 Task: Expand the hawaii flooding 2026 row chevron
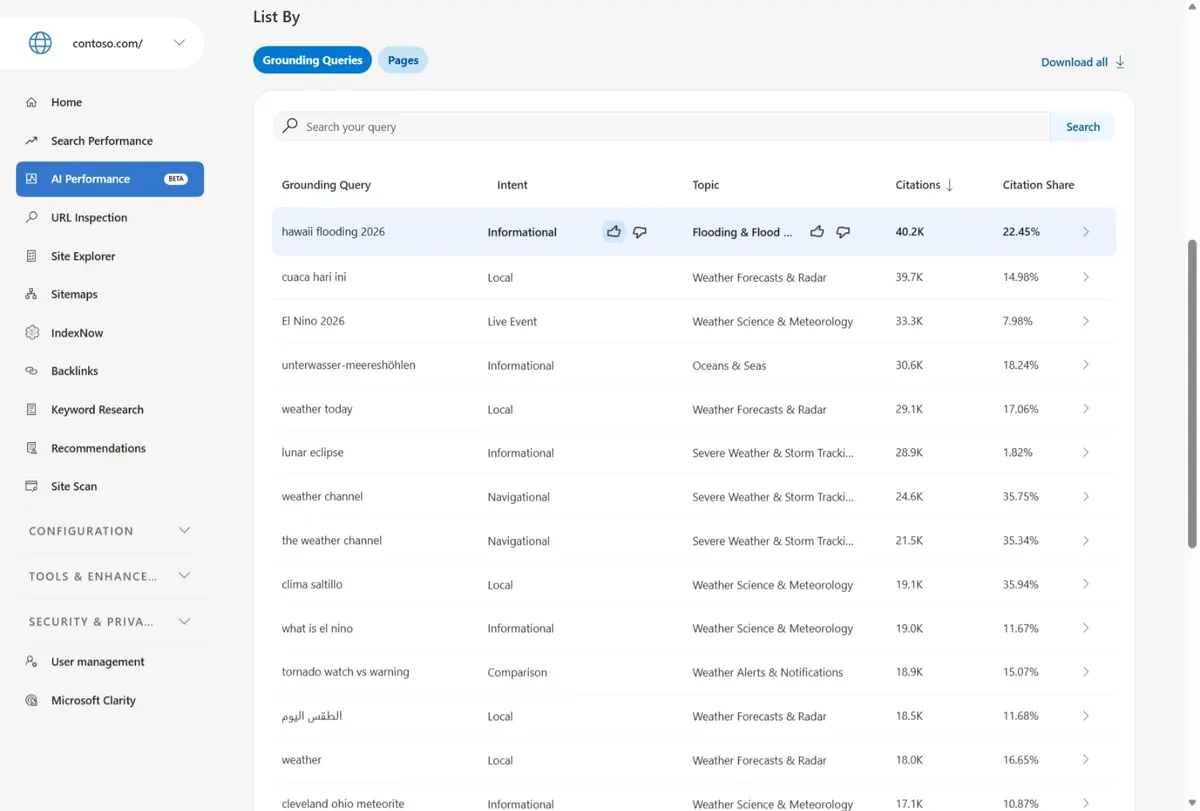tap(1086, 232)
